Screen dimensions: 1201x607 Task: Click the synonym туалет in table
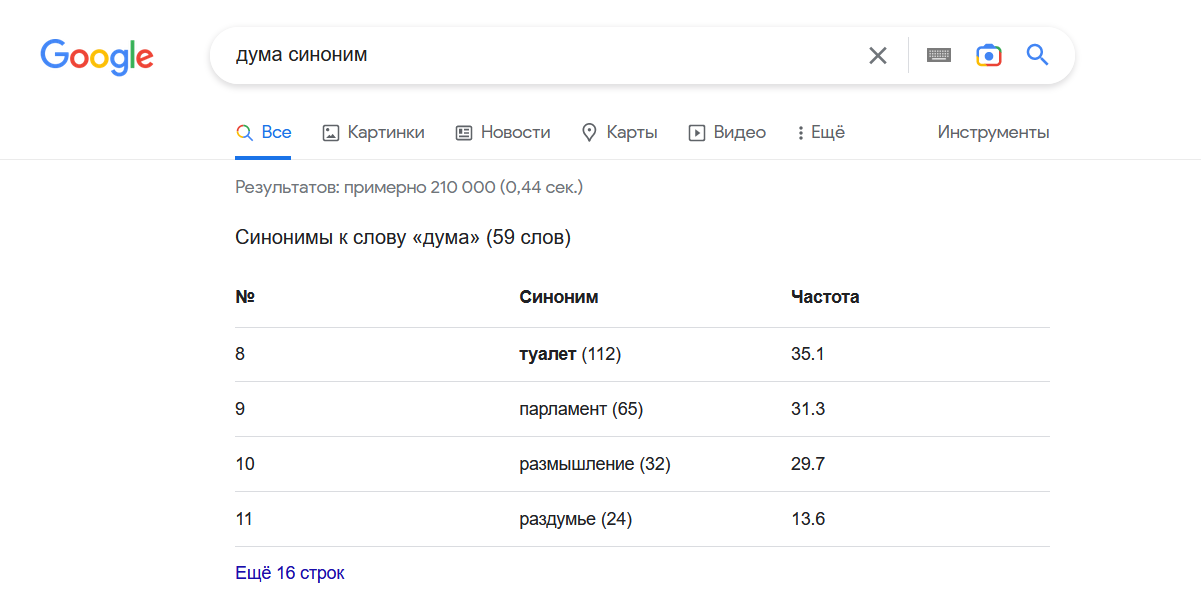pyautogui.click(x=548, y=354)
